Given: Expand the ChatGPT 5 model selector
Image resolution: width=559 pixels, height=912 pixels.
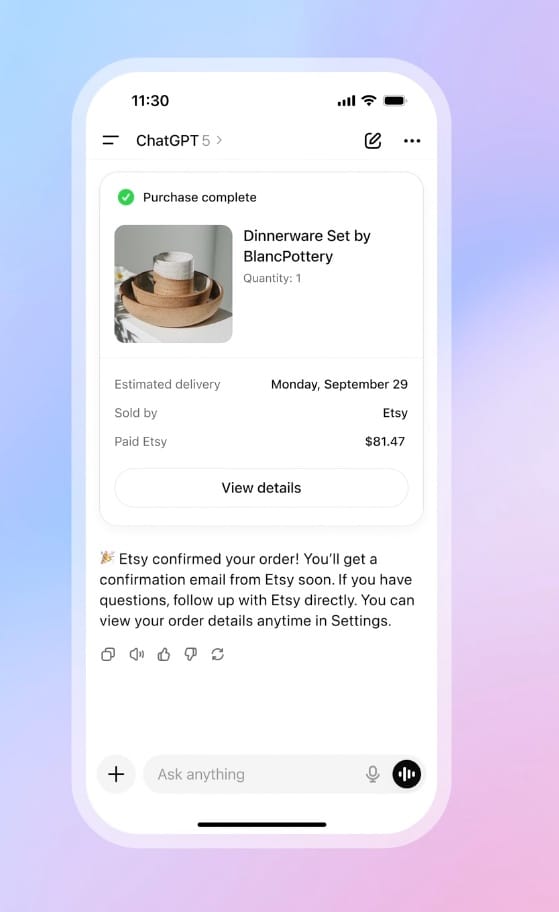Looking at the screenshot, I should 179,141.
